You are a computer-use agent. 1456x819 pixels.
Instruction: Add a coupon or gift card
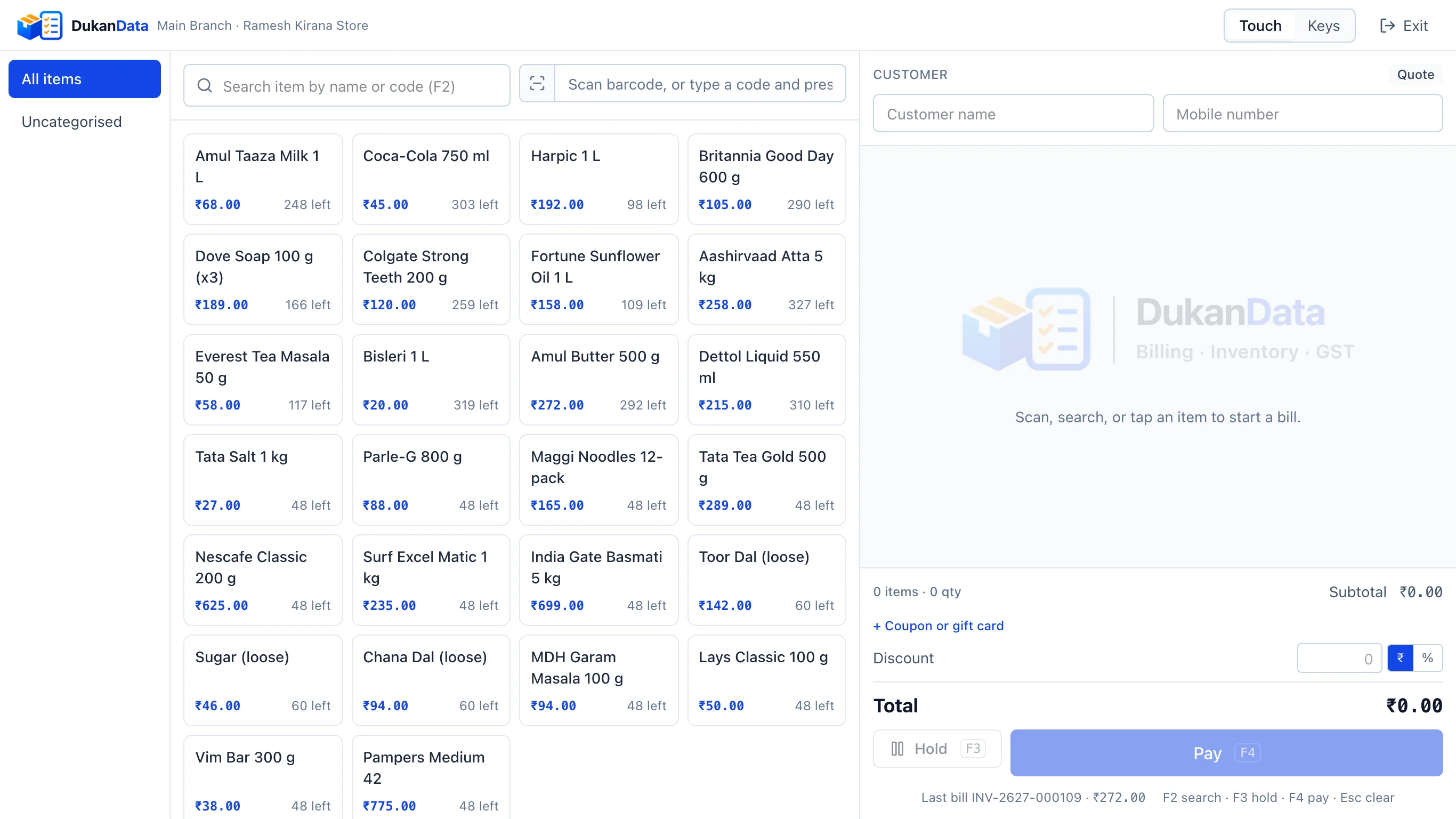(939, 625)
